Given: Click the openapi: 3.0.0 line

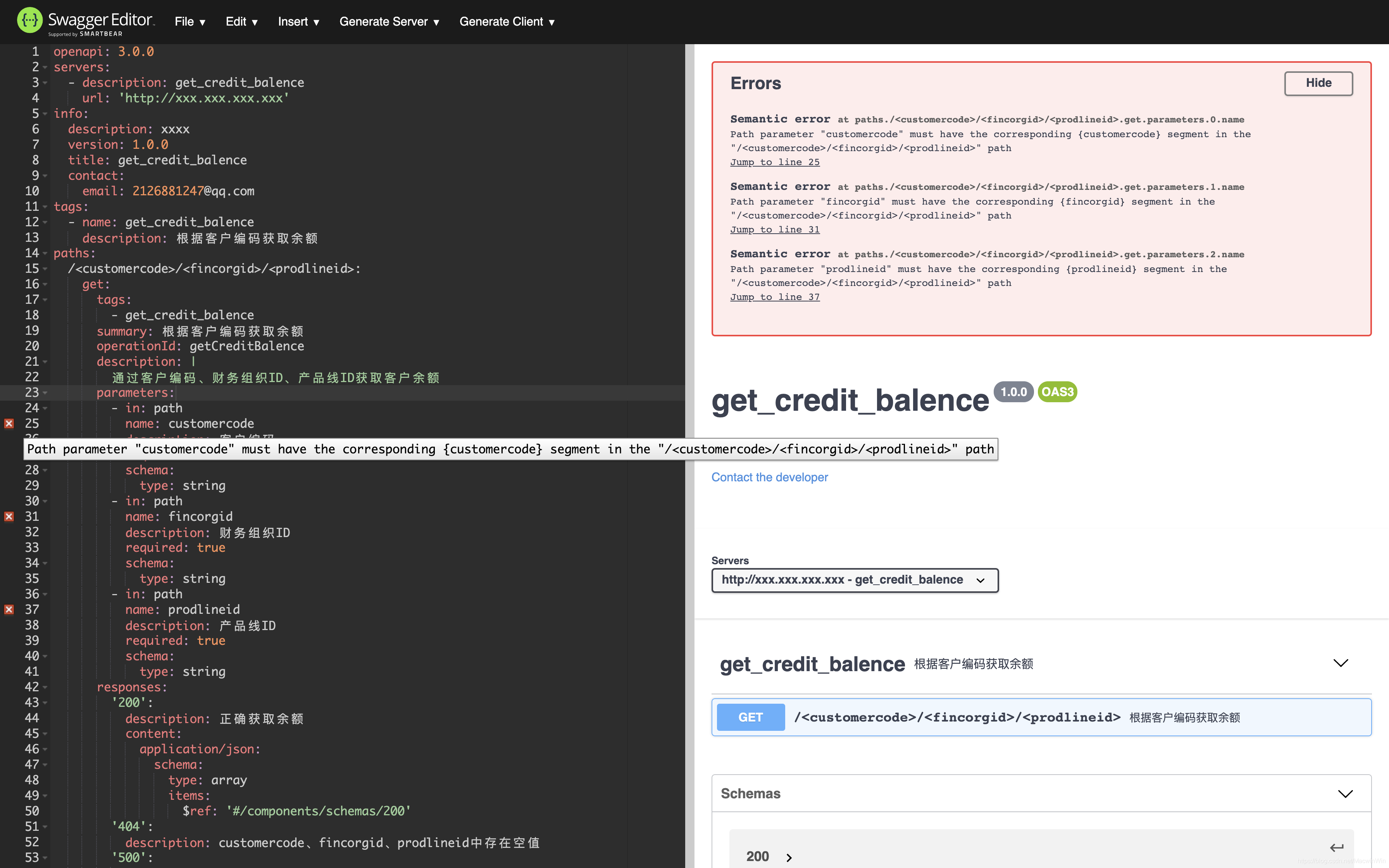Looking at the screenshot, I should click(x=103, y=52).
